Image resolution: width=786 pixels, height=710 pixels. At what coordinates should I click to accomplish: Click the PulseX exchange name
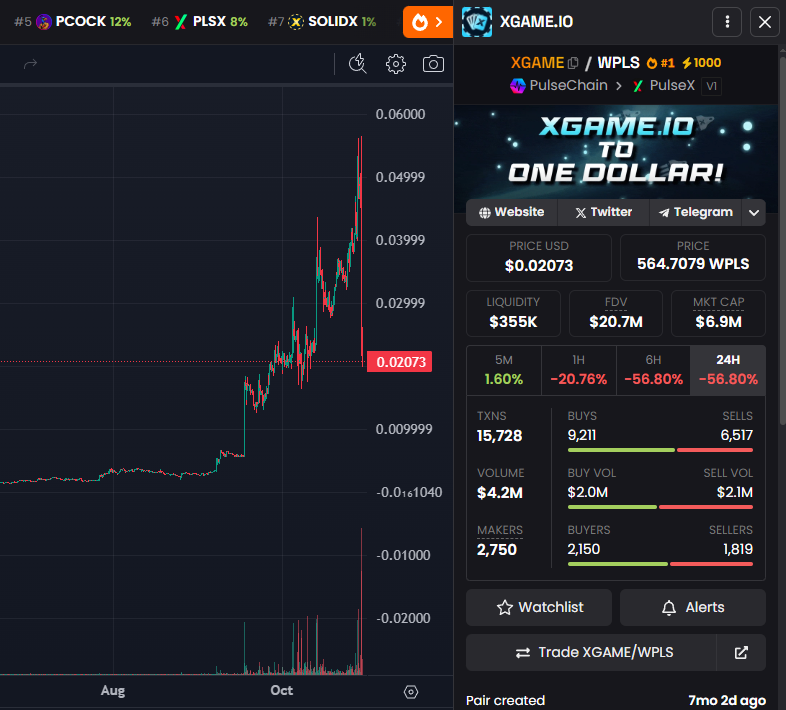tap(672, 86)
